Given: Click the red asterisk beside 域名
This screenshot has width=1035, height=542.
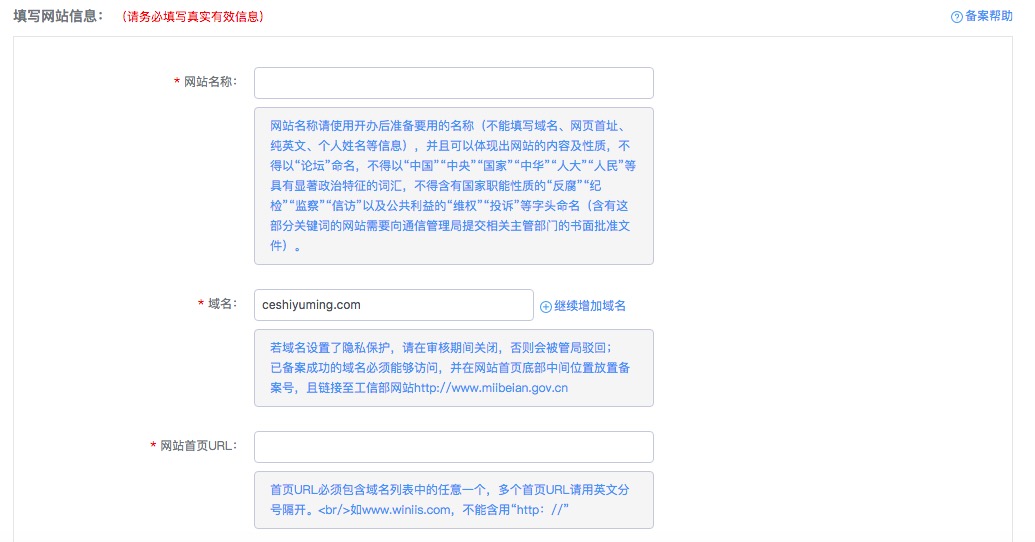Looking at the screenshot, I should tap(201, 305).
